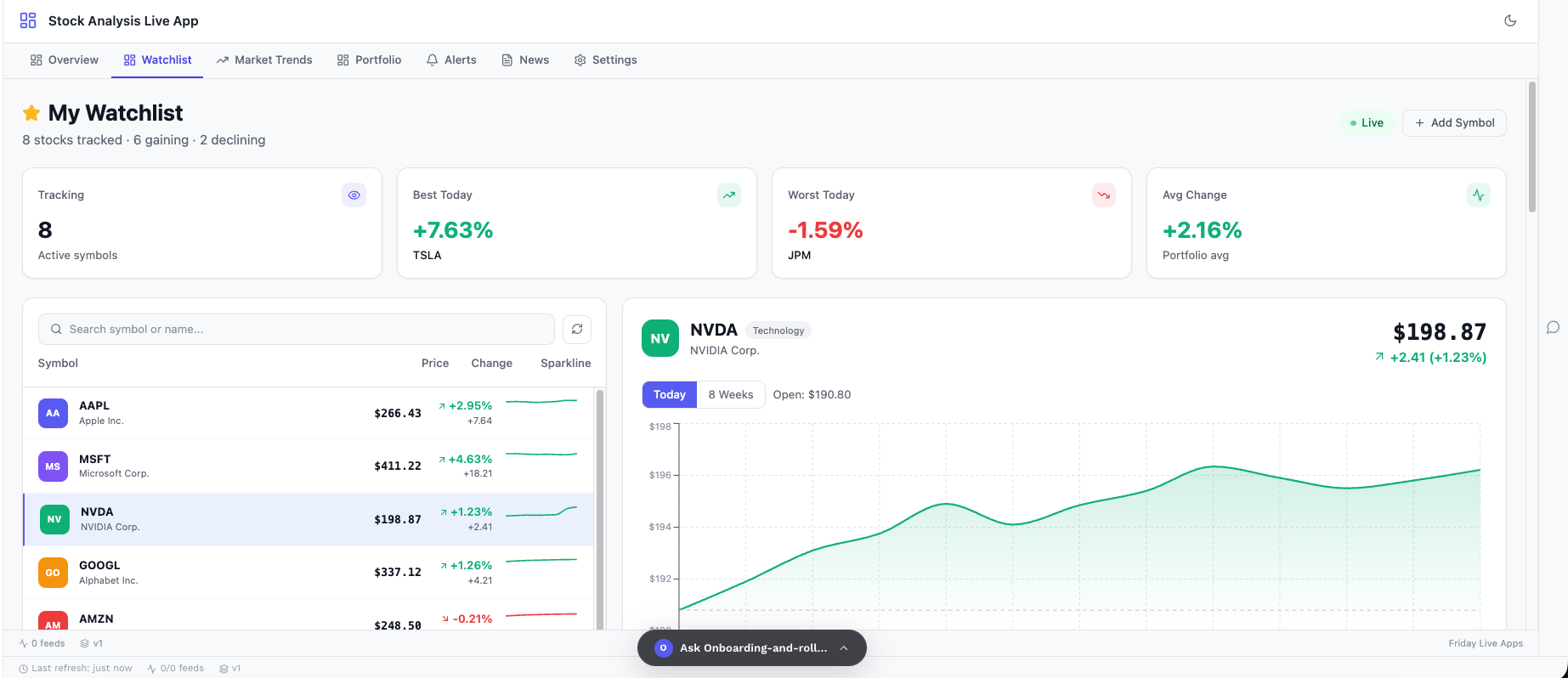Image resolution: width=1568 pixels, height=678 pixels.
Task: Click the TSLA symbol on Best Today card
Action: (x=427, y=255)
